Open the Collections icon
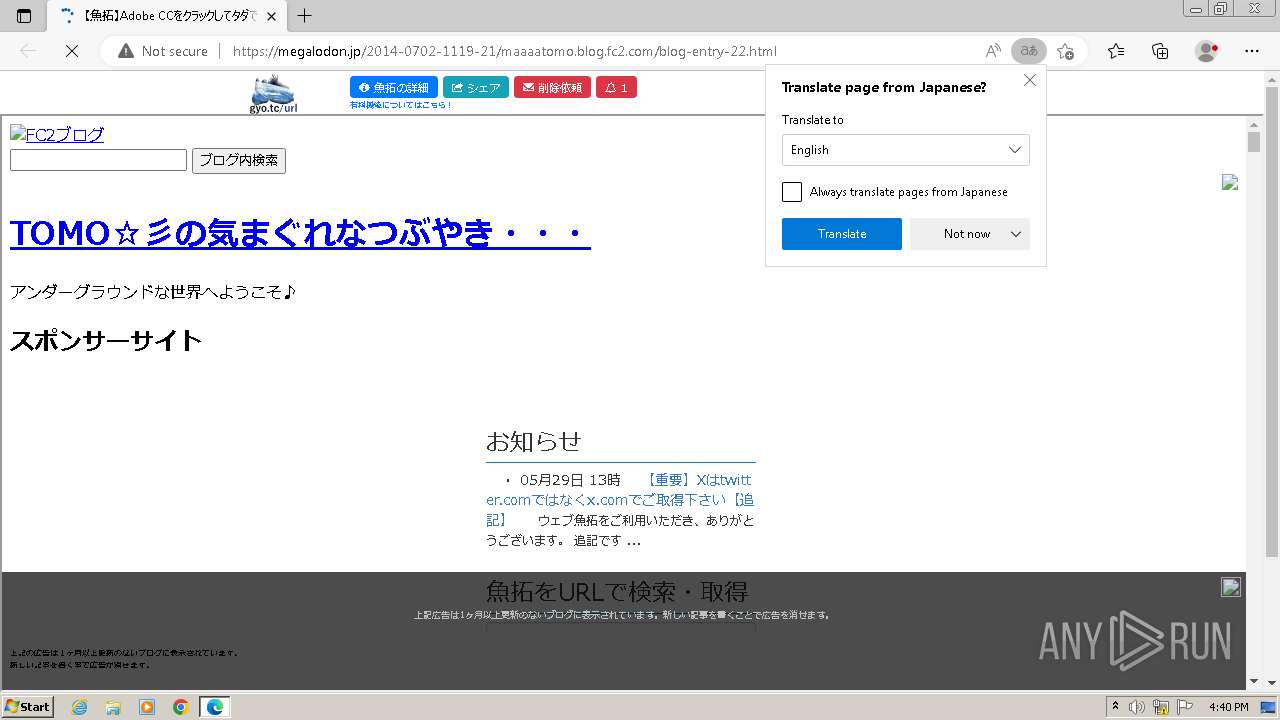 (1160, 51)
